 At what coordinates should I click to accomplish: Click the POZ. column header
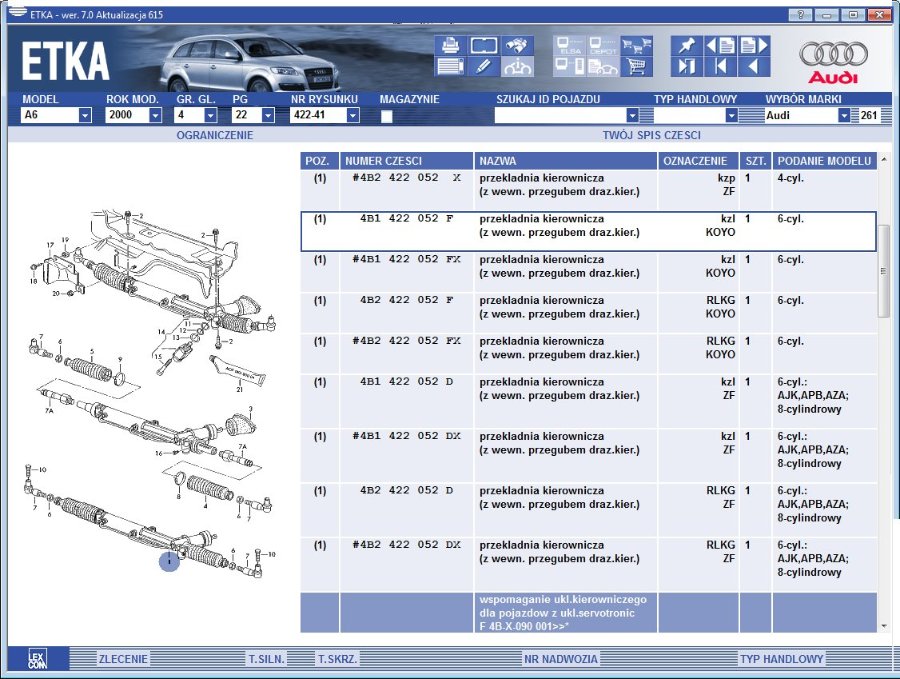(x=320, y=161)
